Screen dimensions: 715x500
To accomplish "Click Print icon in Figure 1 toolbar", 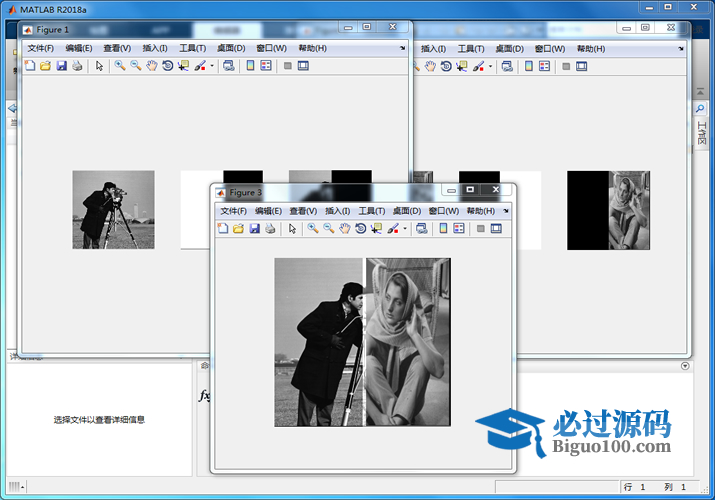I will pyautogui.click(x=77, y=66).
